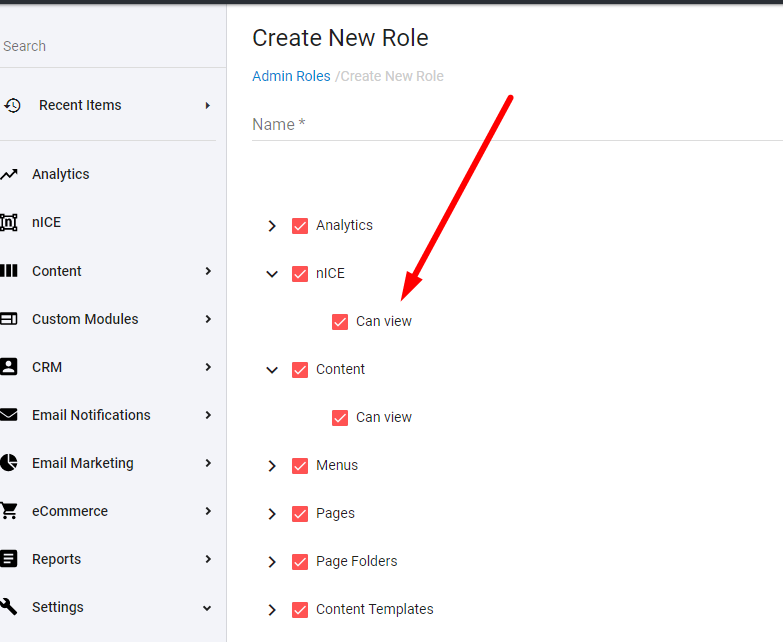Open Recent Items history icon
Screen dimensions: 783x642
tap(12, 105)
